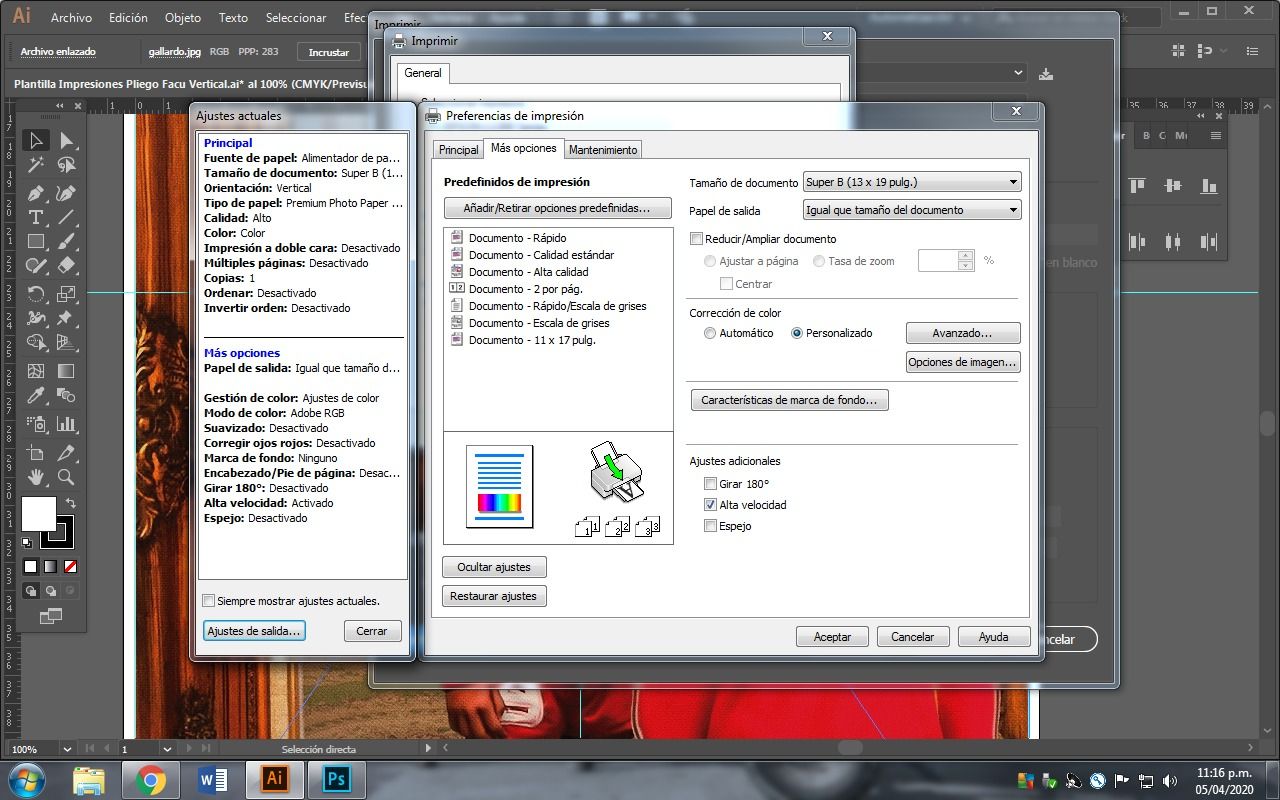This screenshot has height=800, width=1280.
Task: Select the Automático color correction radio
Action: [710, 333]
